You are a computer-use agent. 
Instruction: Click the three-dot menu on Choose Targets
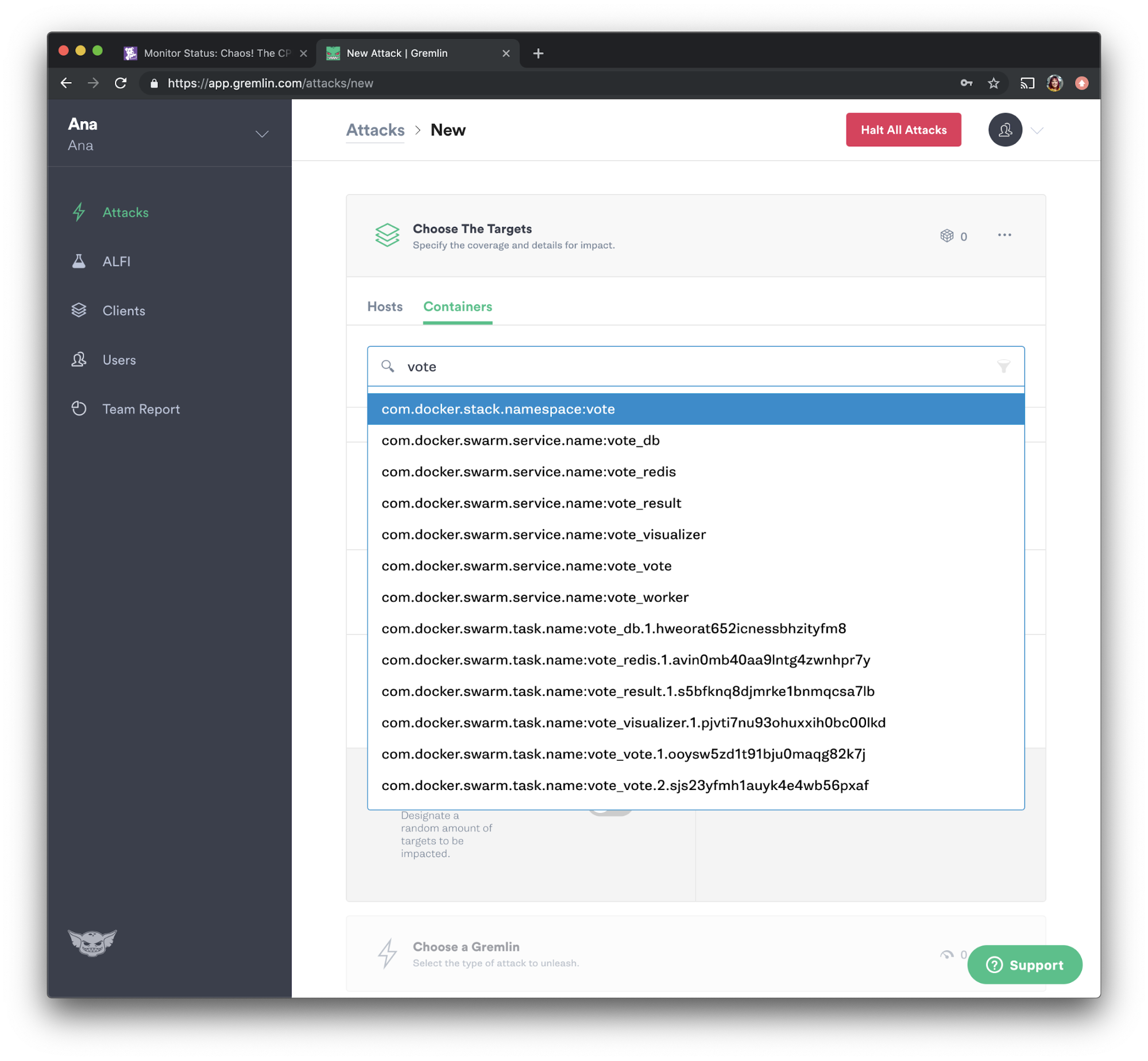1004,235
